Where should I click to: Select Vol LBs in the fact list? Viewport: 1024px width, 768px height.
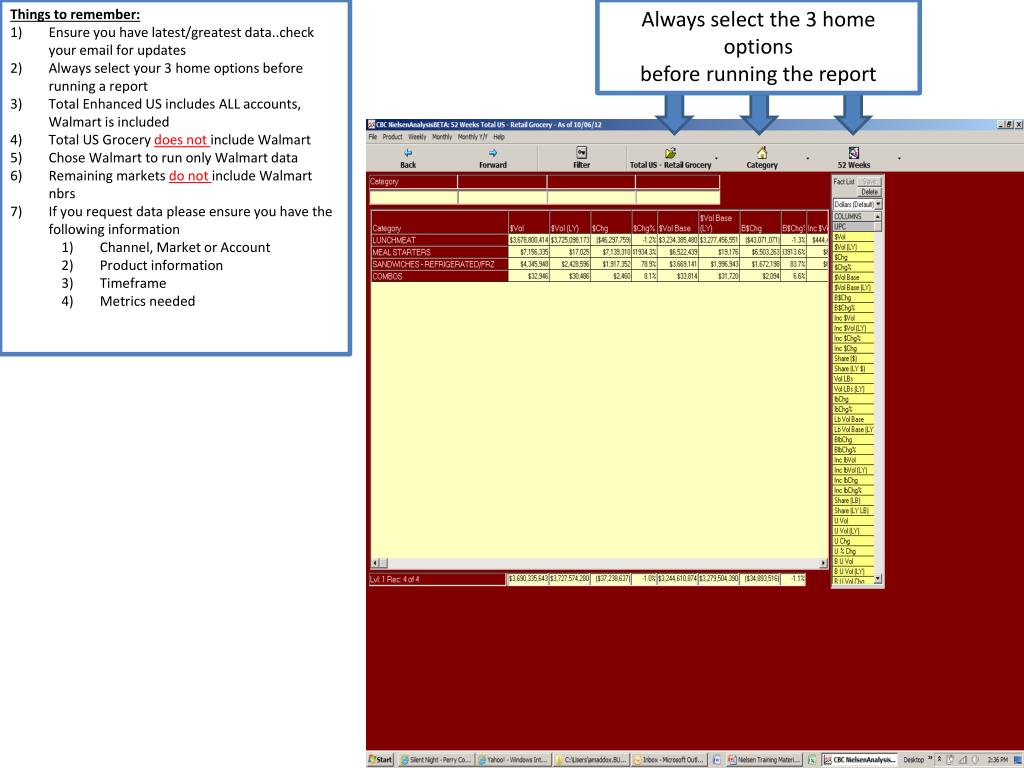tap(853, 379)
